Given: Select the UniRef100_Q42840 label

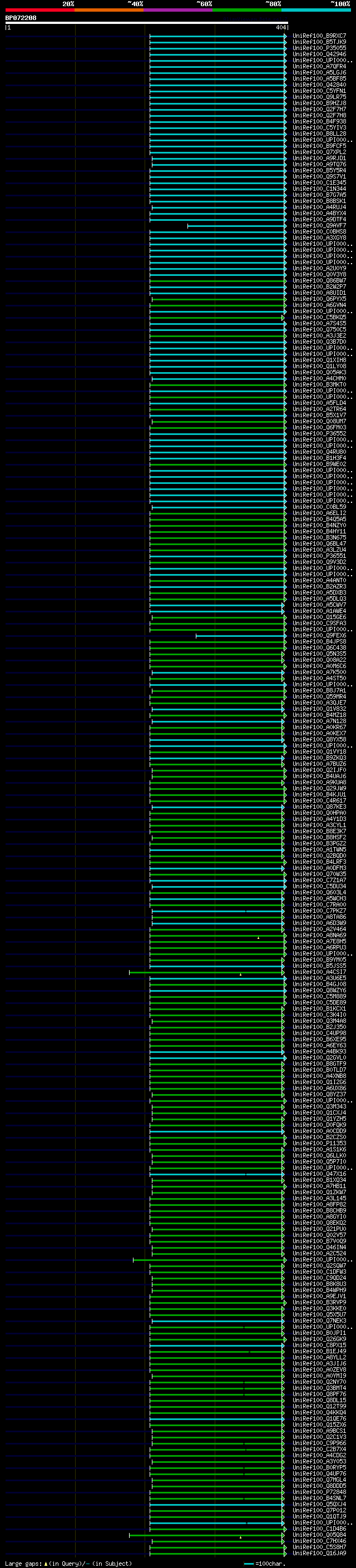Looking at the screenshot, I should point(319,85).
